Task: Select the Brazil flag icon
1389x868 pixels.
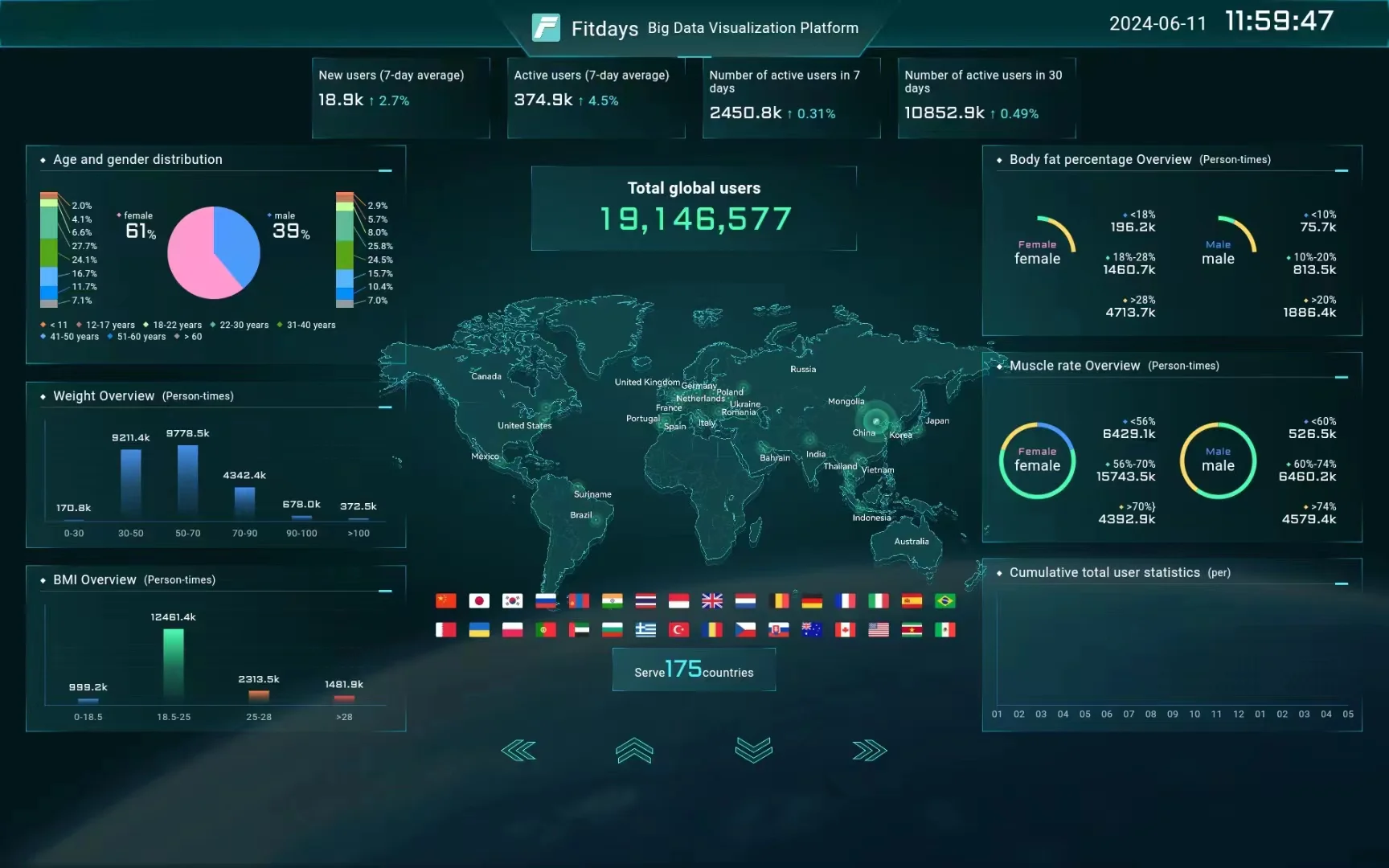Action: pos(945,601)
